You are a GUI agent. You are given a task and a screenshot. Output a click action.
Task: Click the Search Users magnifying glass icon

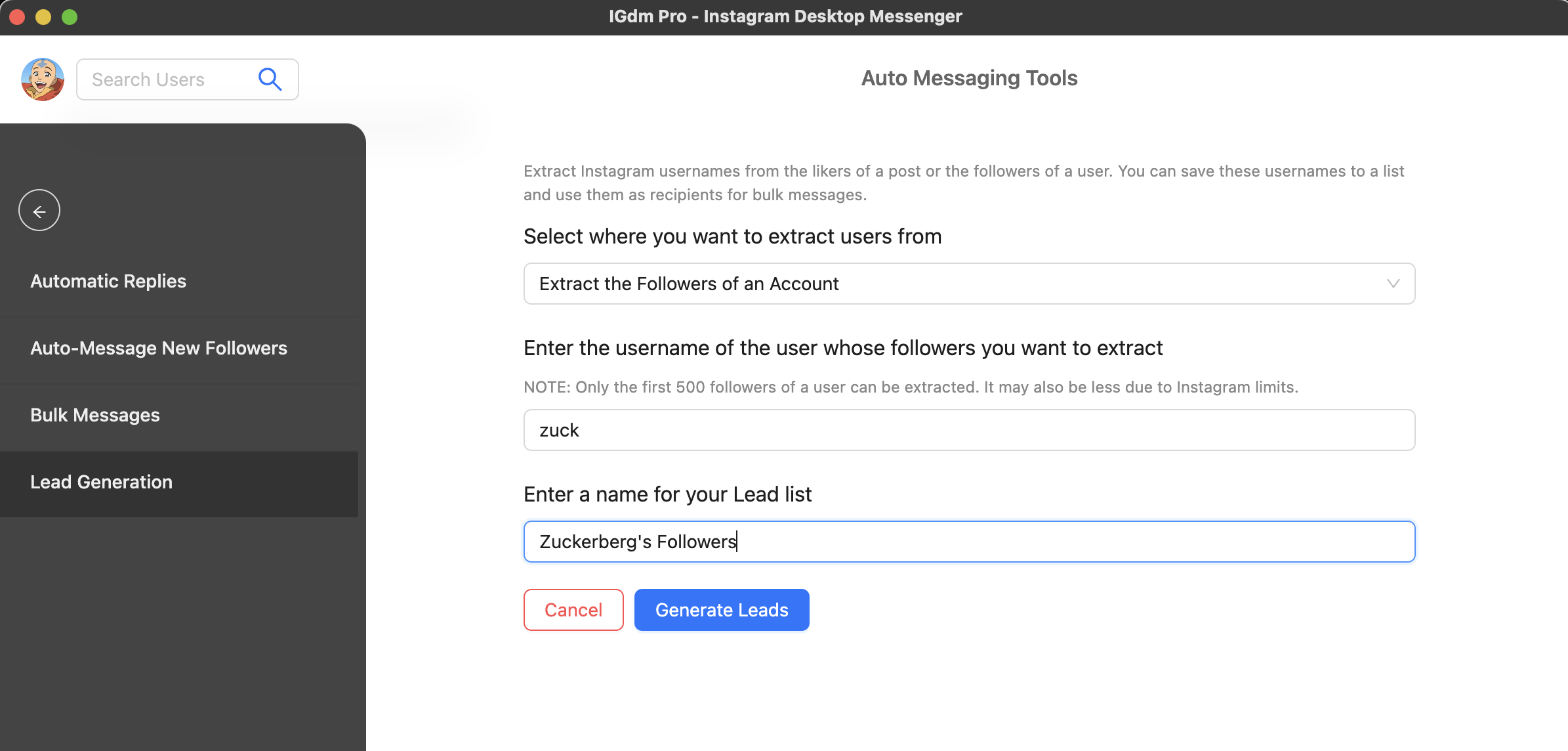(270, 79)
